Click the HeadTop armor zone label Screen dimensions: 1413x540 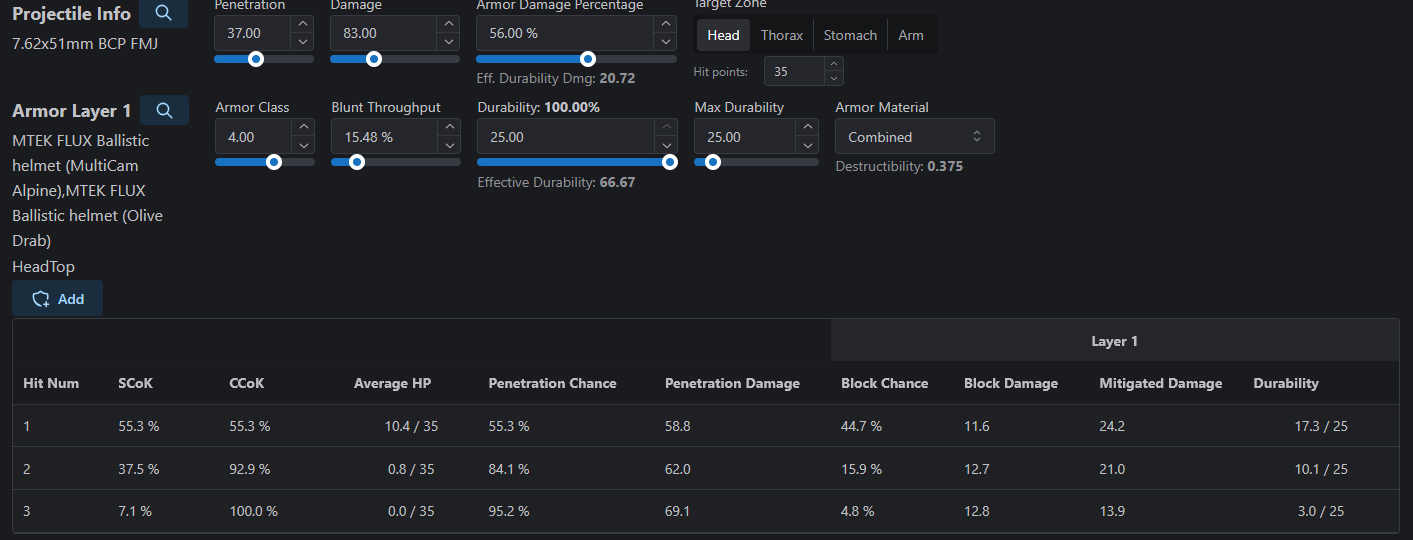click(x=43, y=267)
